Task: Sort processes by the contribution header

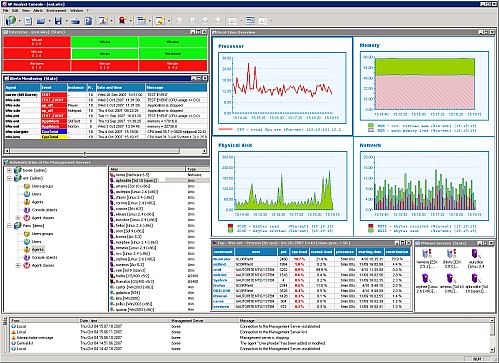Action: point(397,252)
